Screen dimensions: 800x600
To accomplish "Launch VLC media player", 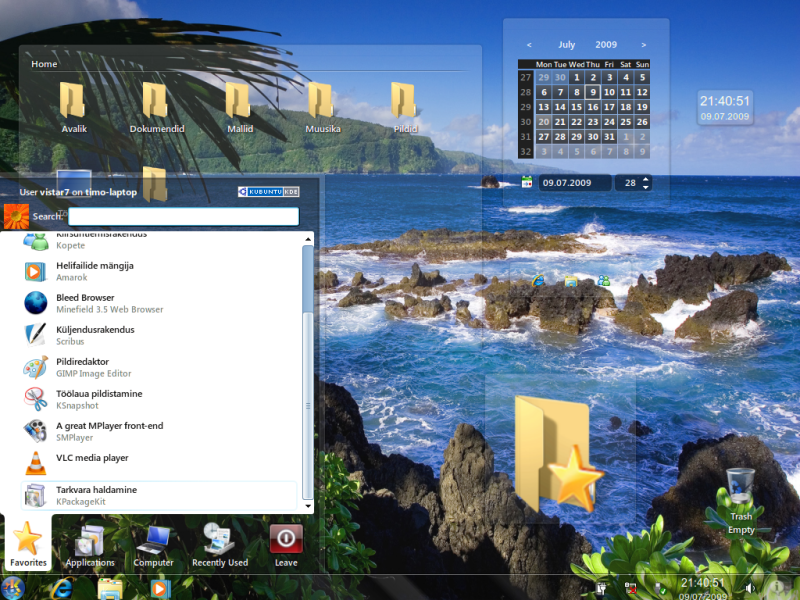I will coord(158,463).
